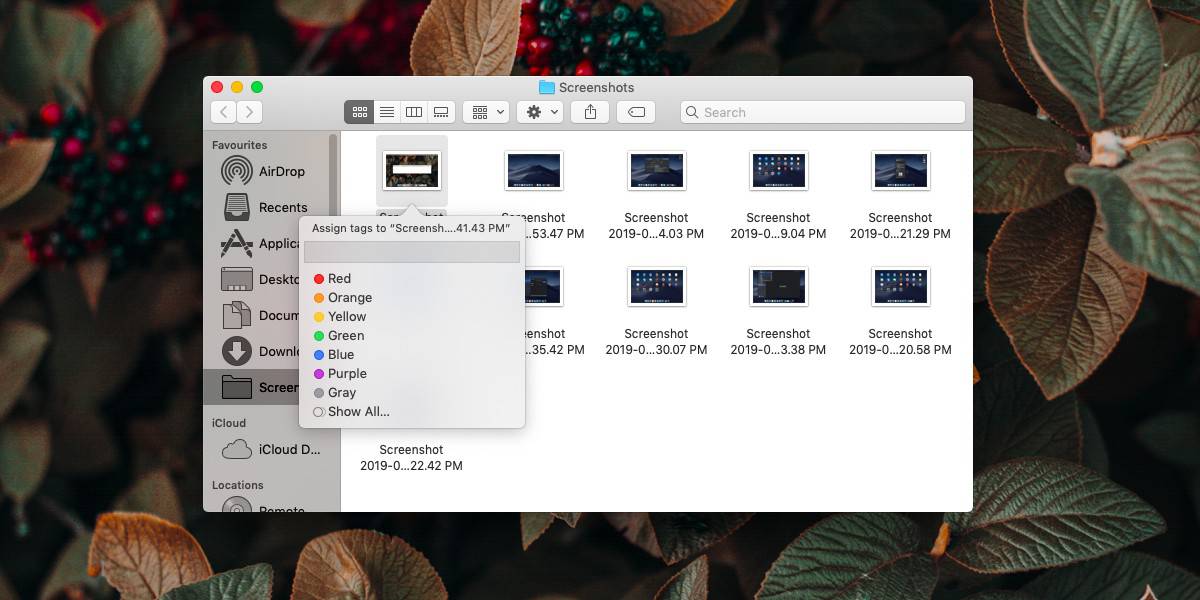
Task: Switch Finder to gallery view
Action: tap(442, 112)
